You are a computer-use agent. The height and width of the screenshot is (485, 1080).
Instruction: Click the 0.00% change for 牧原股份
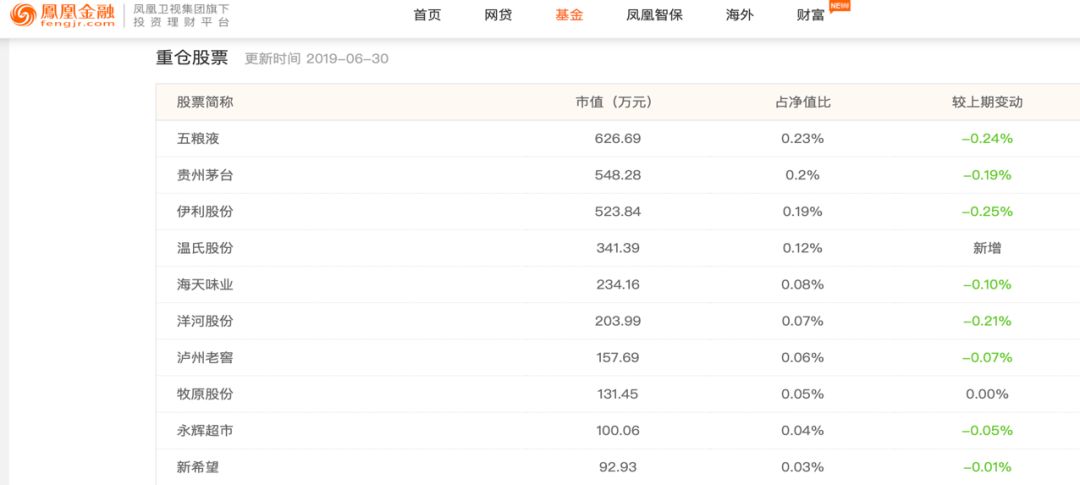click(987, 394)
